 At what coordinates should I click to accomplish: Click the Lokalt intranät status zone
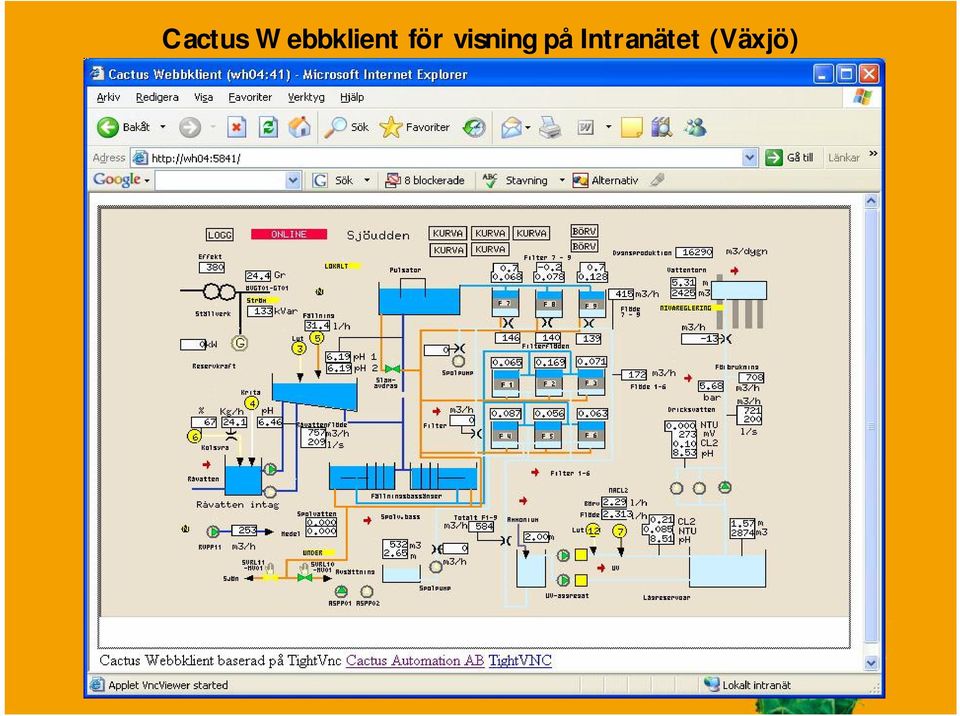(x=748, y=685)
